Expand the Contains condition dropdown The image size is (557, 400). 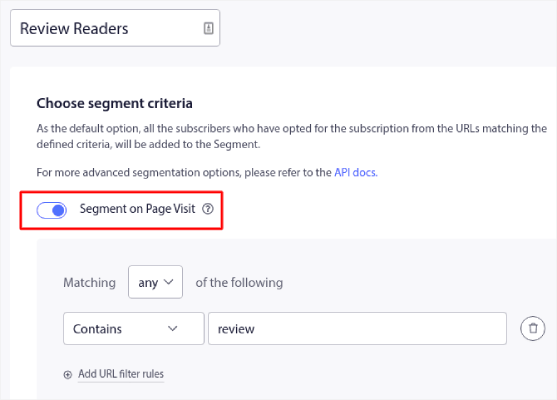coord(134,329)
